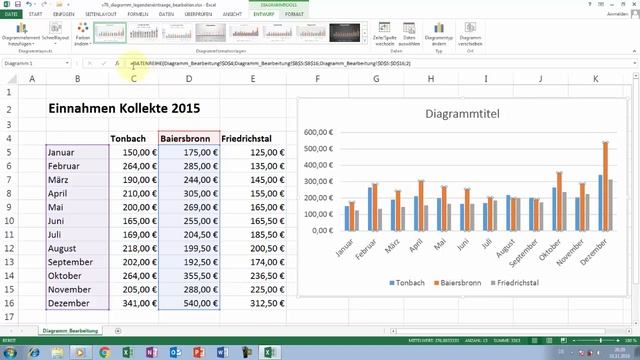This screenshot has width=640, height=360.
Task: Click Diagramm verschieben
Action: point(470,34)
